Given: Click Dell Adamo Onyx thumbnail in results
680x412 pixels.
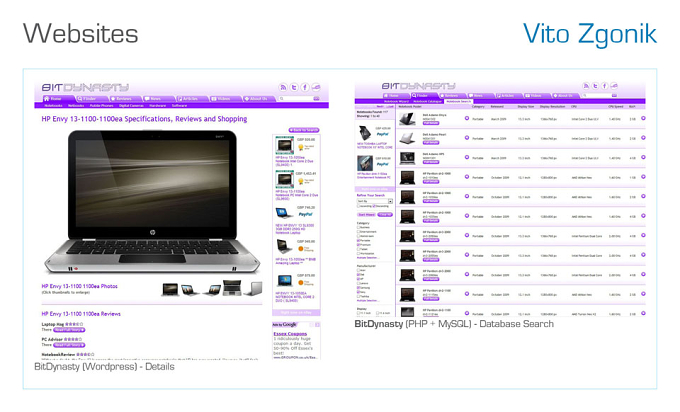Looking at the screenshot, I should [407, 119].
